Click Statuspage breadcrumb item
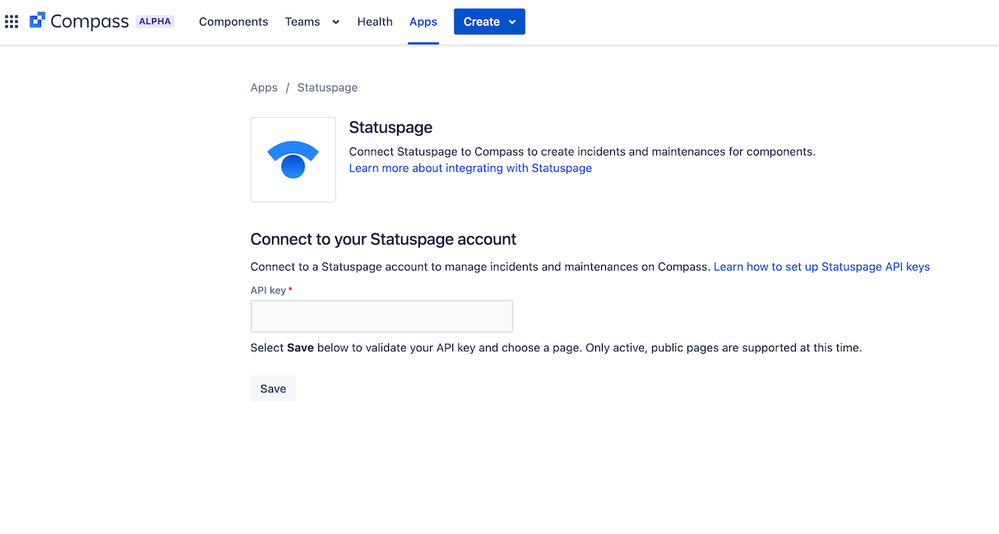 (327, 87)
